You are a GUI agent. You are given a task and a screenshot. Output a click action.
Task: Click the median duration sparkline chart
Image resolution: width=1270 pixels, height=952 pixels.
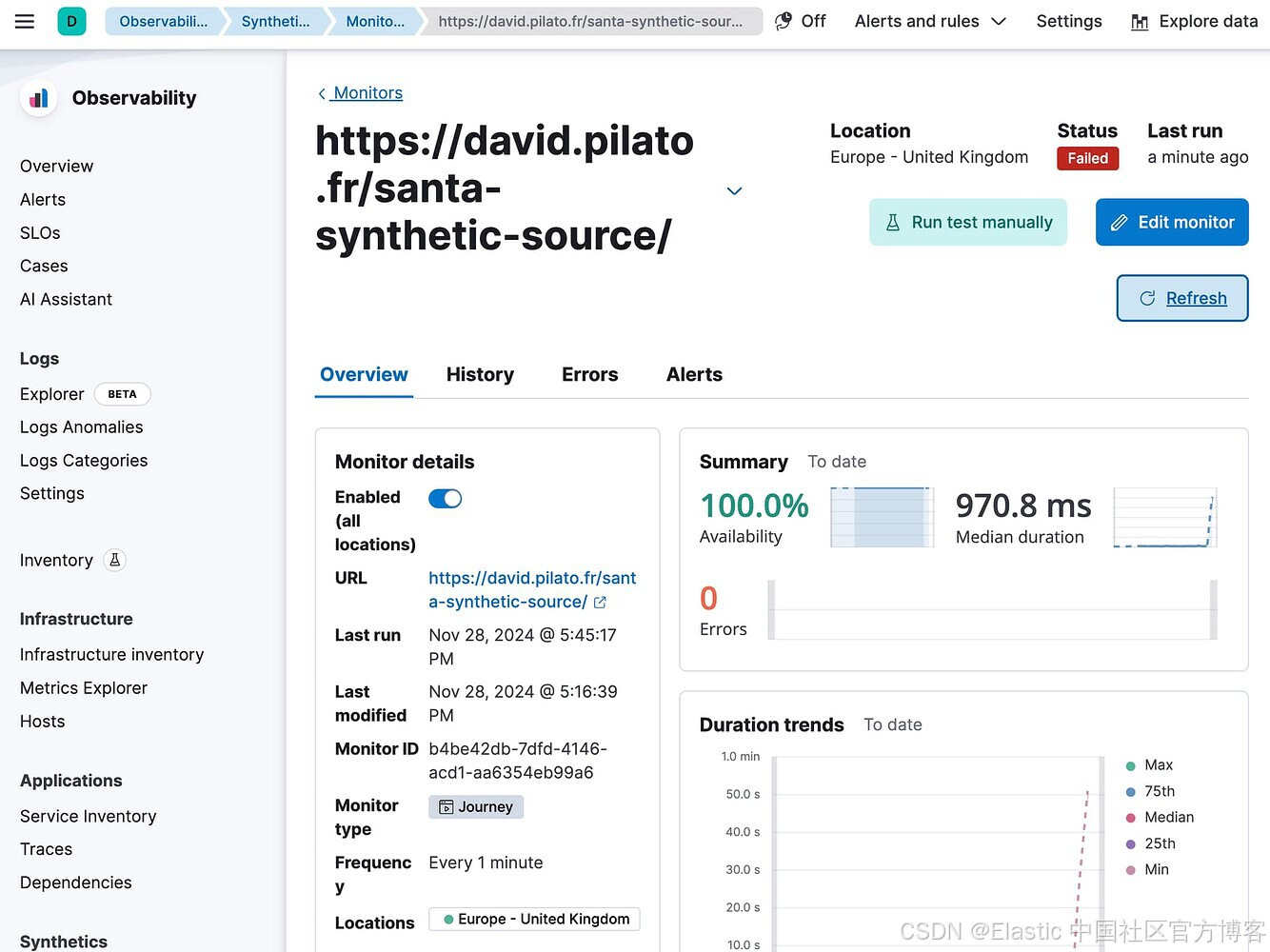point(1165,517)
